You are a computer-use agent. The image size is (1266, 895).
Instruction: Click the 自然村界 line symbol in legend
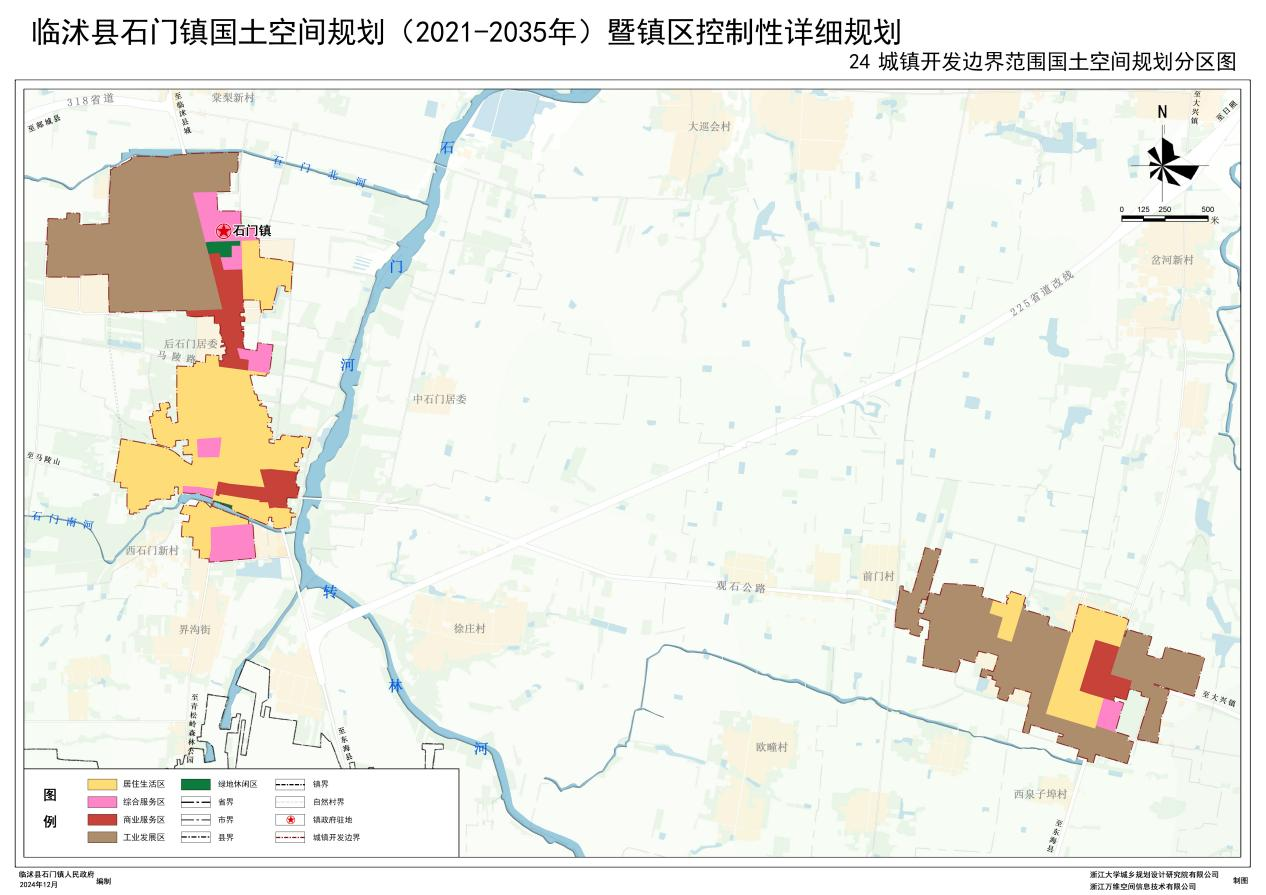[290, 802]
